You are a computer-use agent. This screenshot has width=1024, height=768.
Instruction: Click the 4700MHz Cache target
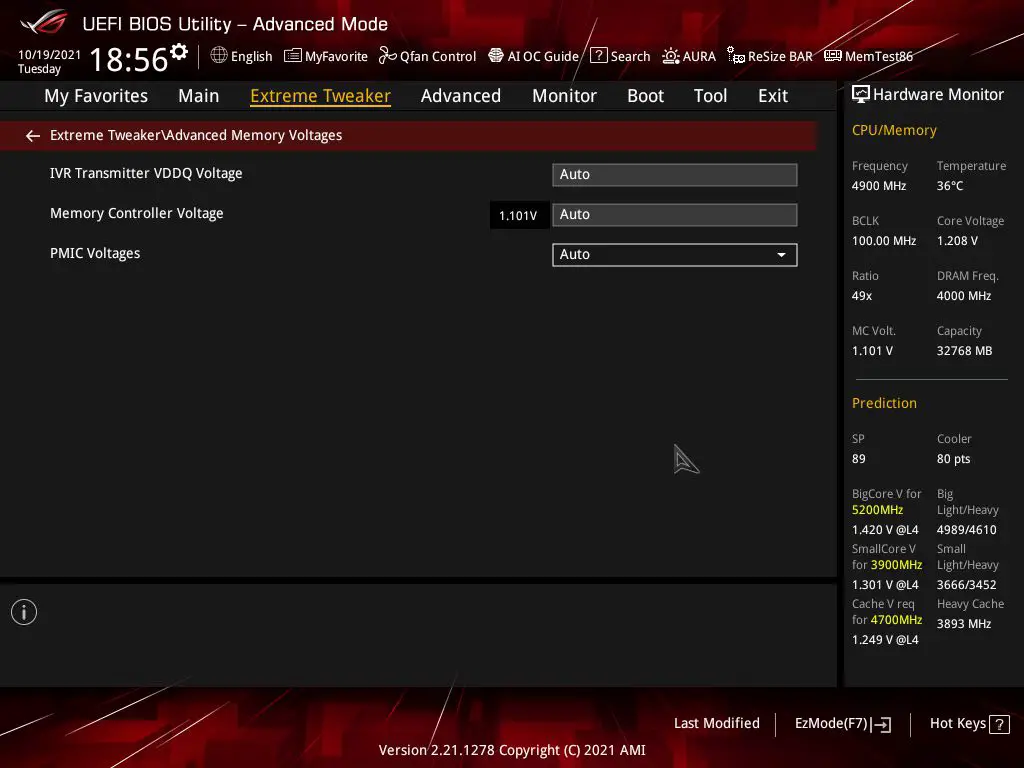[x=897, y=619]
